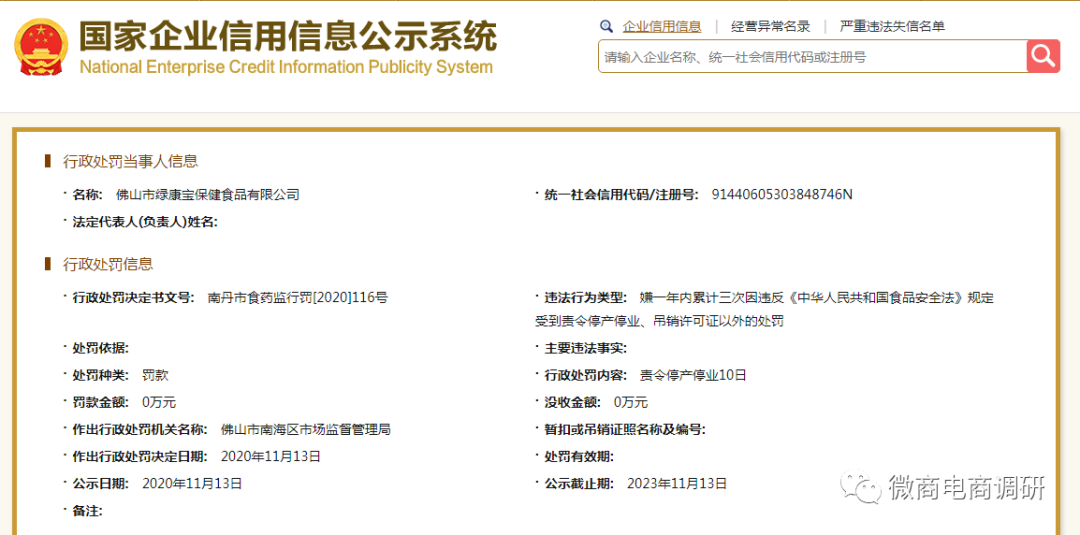This screenshot has width=1080, height=535.
Task: Click the penalty authority 佛山市南海区市场监督管理局
Action: tap(305, 429)
